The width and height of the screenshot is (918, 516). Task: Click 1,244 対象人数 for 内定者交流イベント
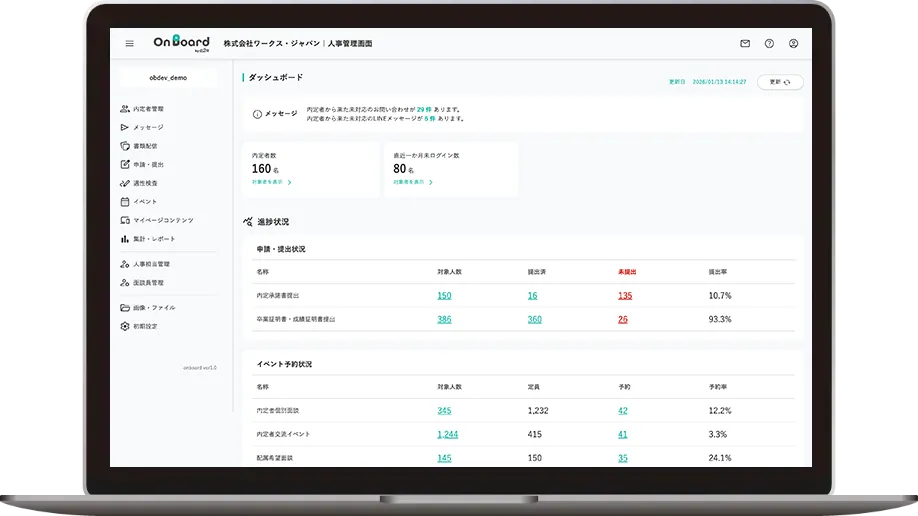pyautogui.click(x=447, y=435)
